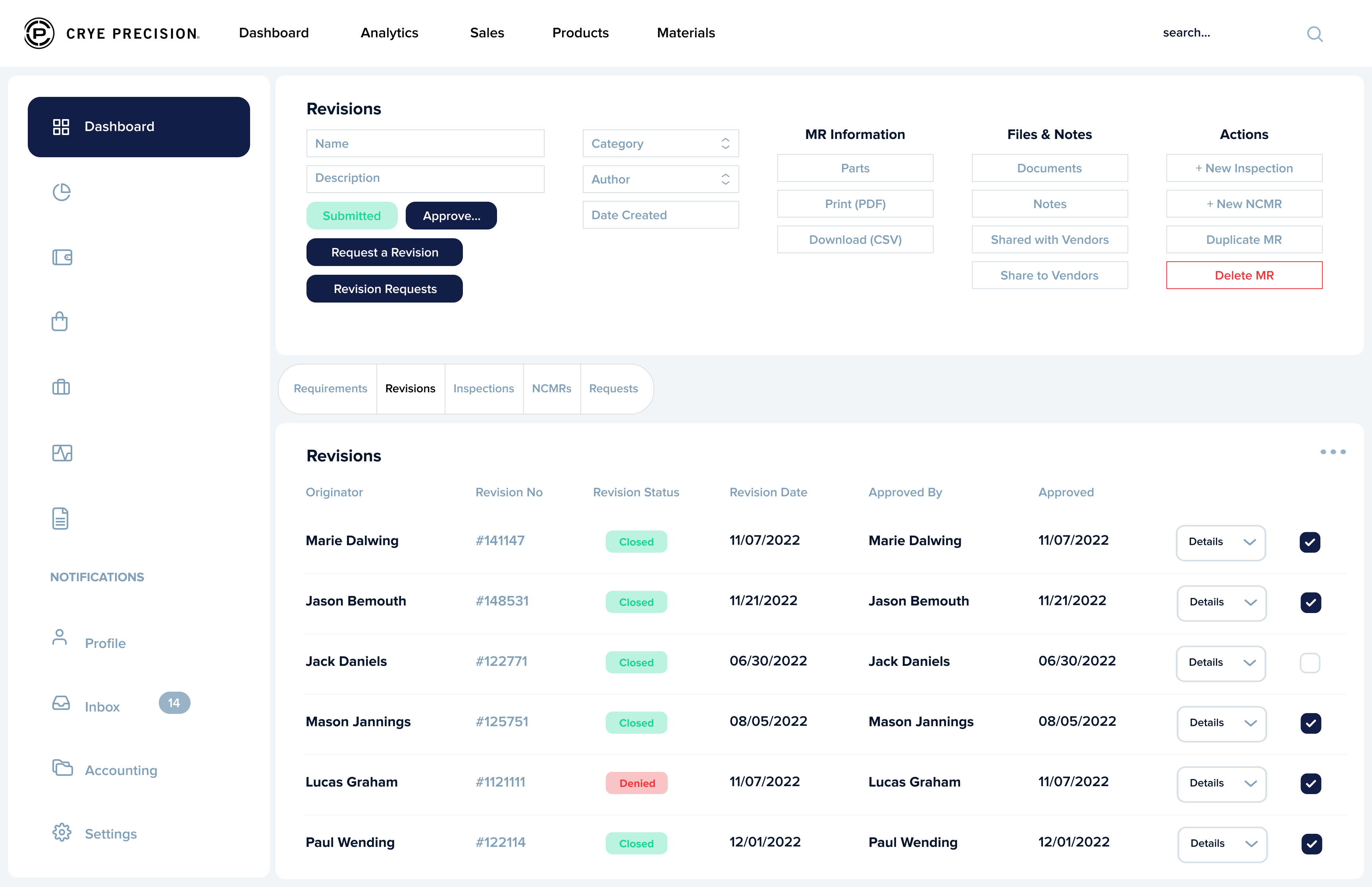This screenshot has width=1372, height=887.
Task: Open the shopping bag sidebar icon
Action: point(60,321)
